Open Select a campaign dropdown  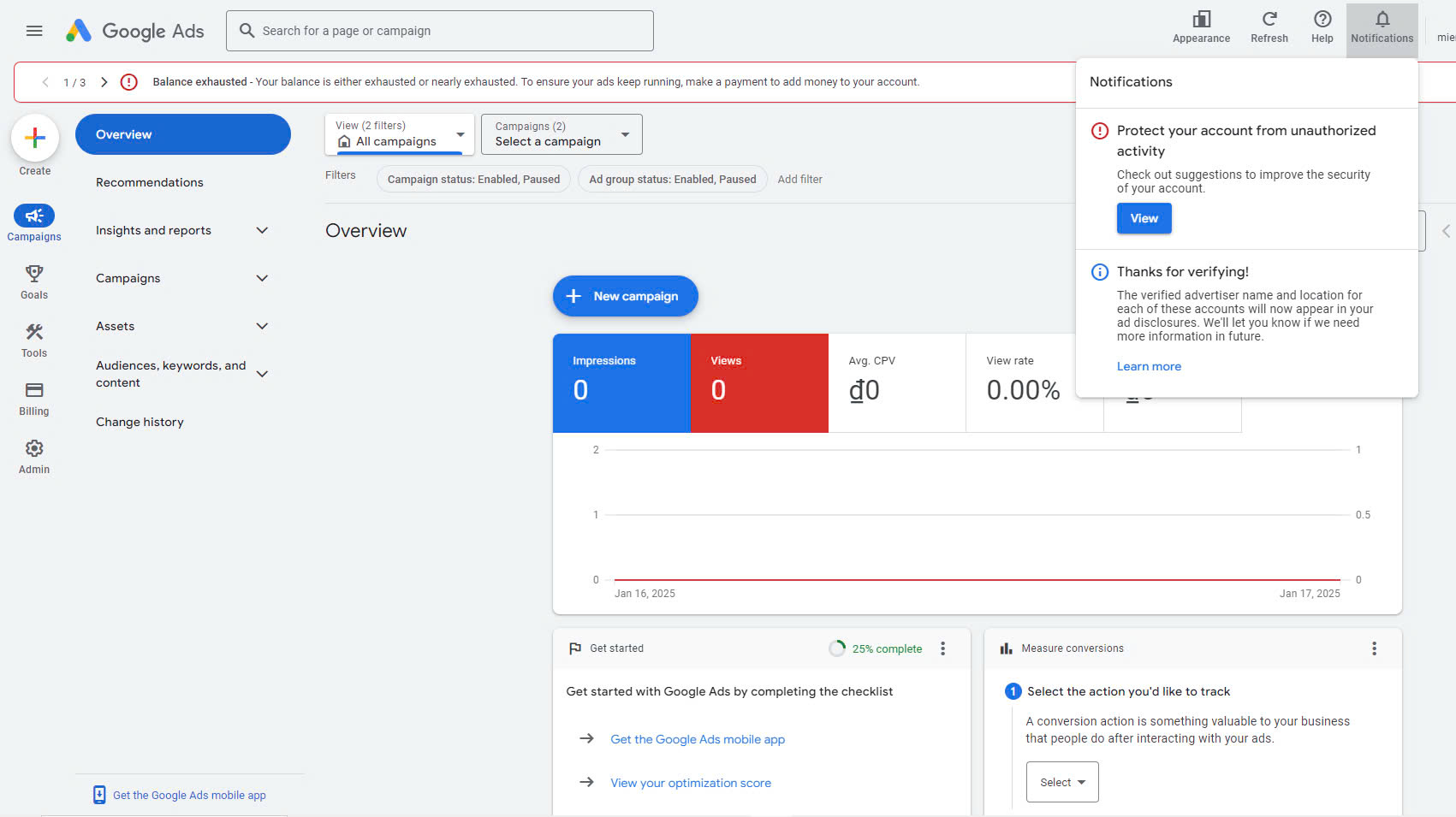click(x=562, y=134)
